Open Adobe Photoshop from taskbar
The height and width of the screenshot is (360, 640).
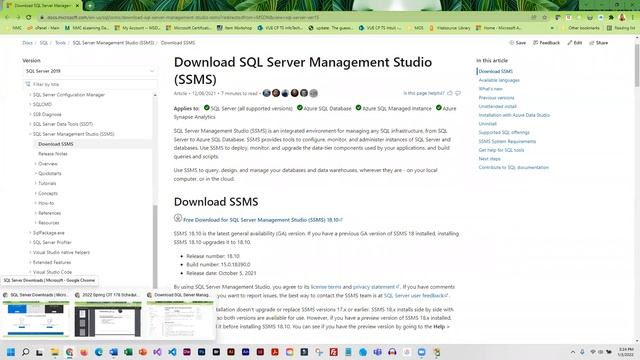tap(201, 352)
